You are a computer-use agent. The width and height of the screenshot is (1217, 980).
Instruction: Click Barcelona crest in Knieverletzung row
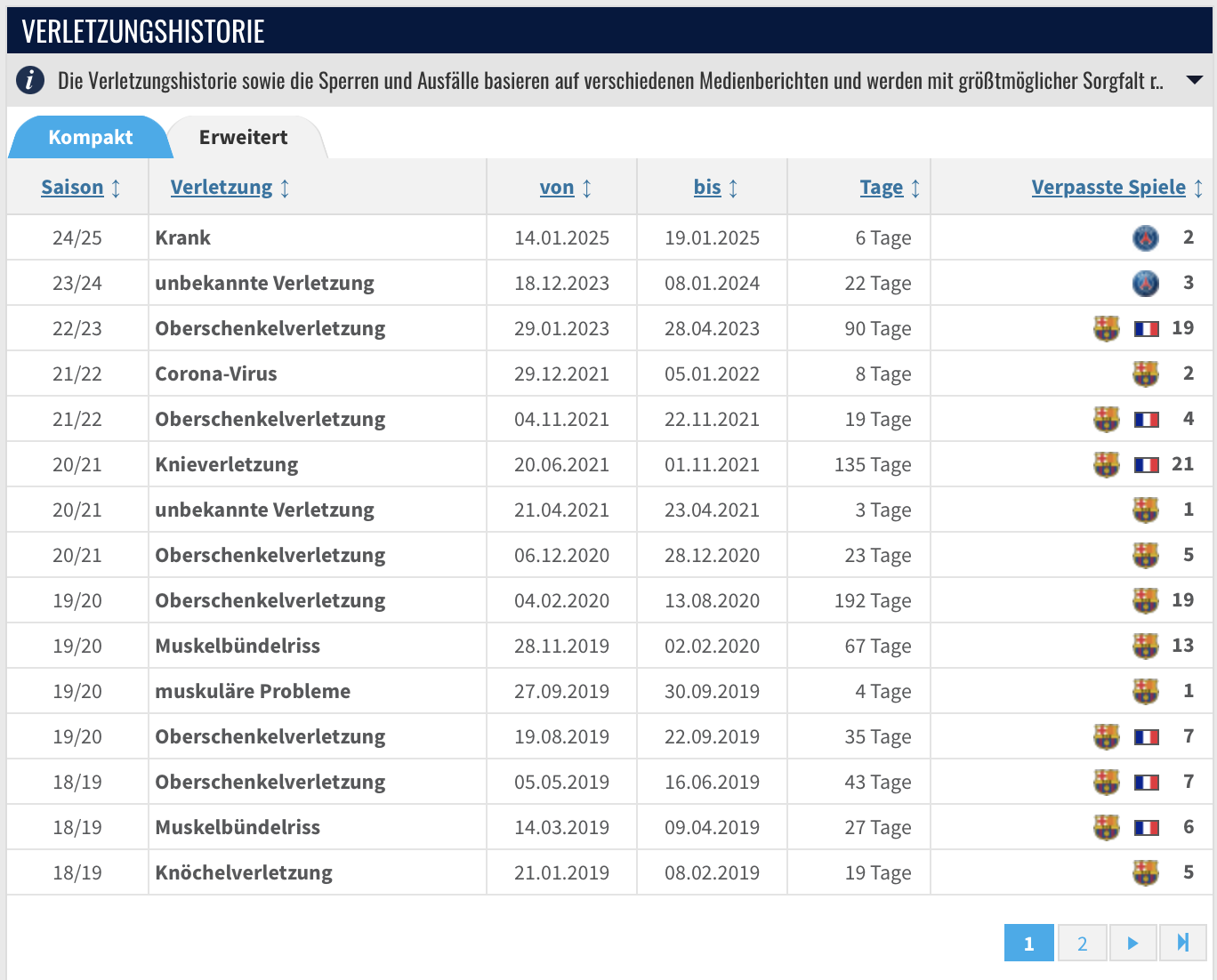1107,464
